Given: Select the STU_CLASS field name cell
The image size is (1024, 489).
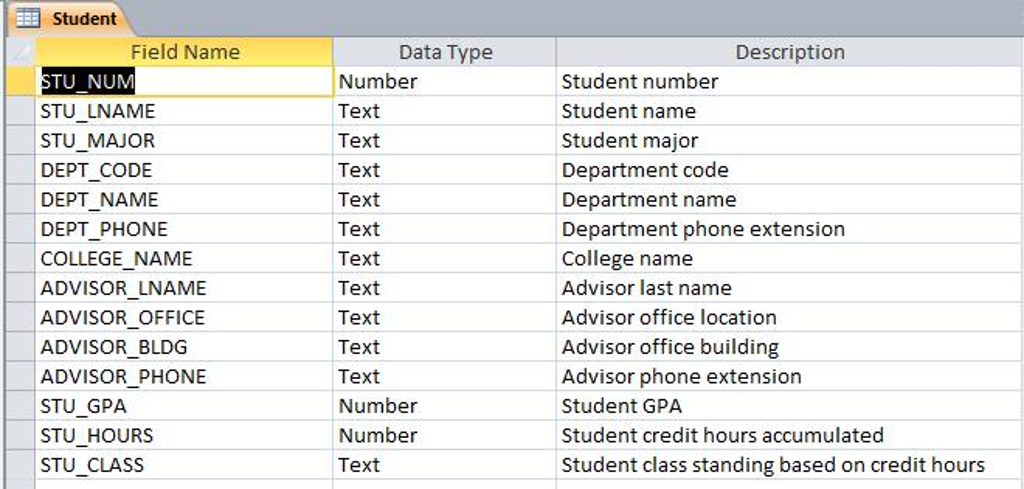Looking at the screenshot, I should (x=184, y=465).
